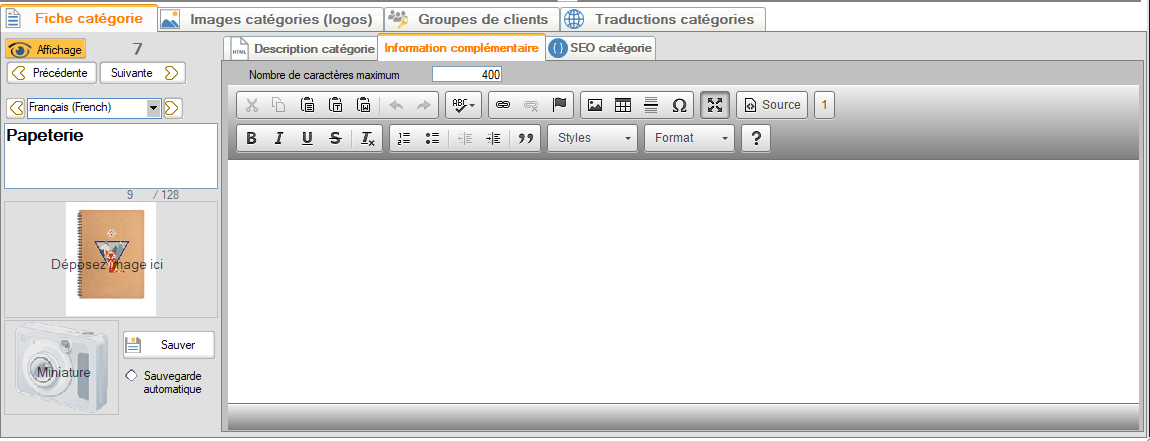Click the Insert Link icon
This screenshot has width=1150, height=441.
503,105
